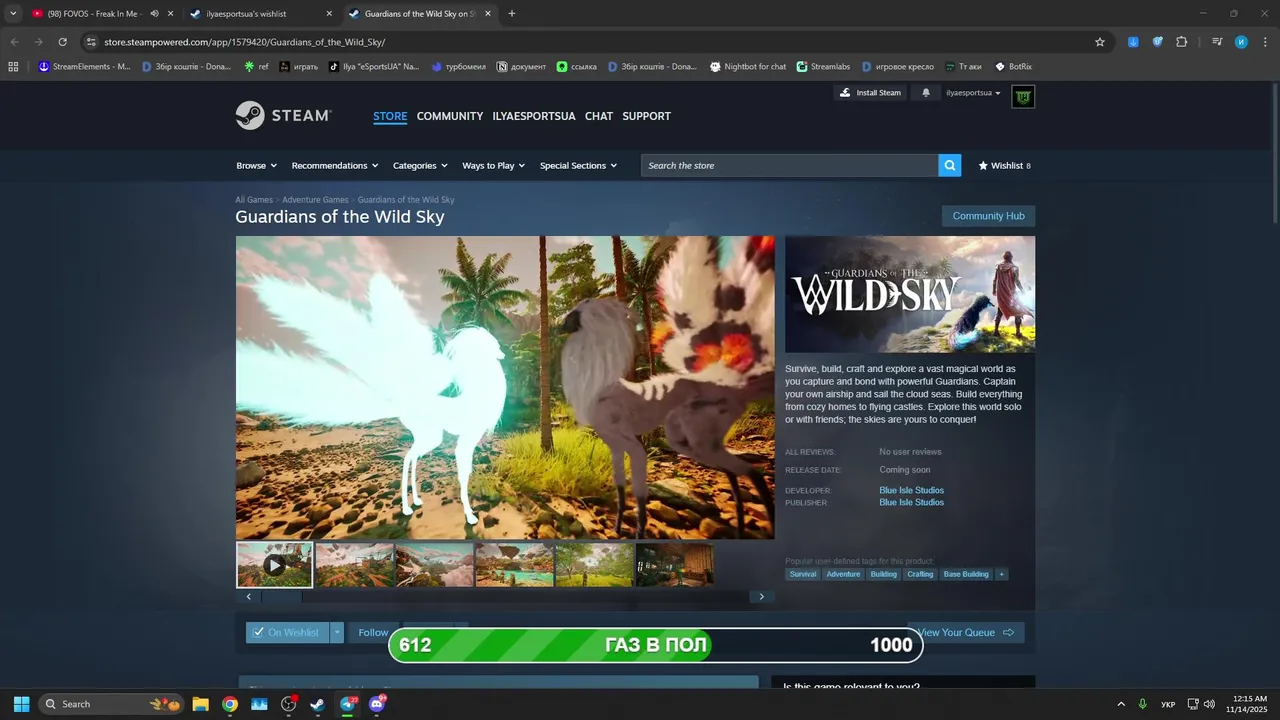Viewport: 1280px width, 720px height.
Task: Open the Nightbot for chat bookmark
Action: click(748, 67)
